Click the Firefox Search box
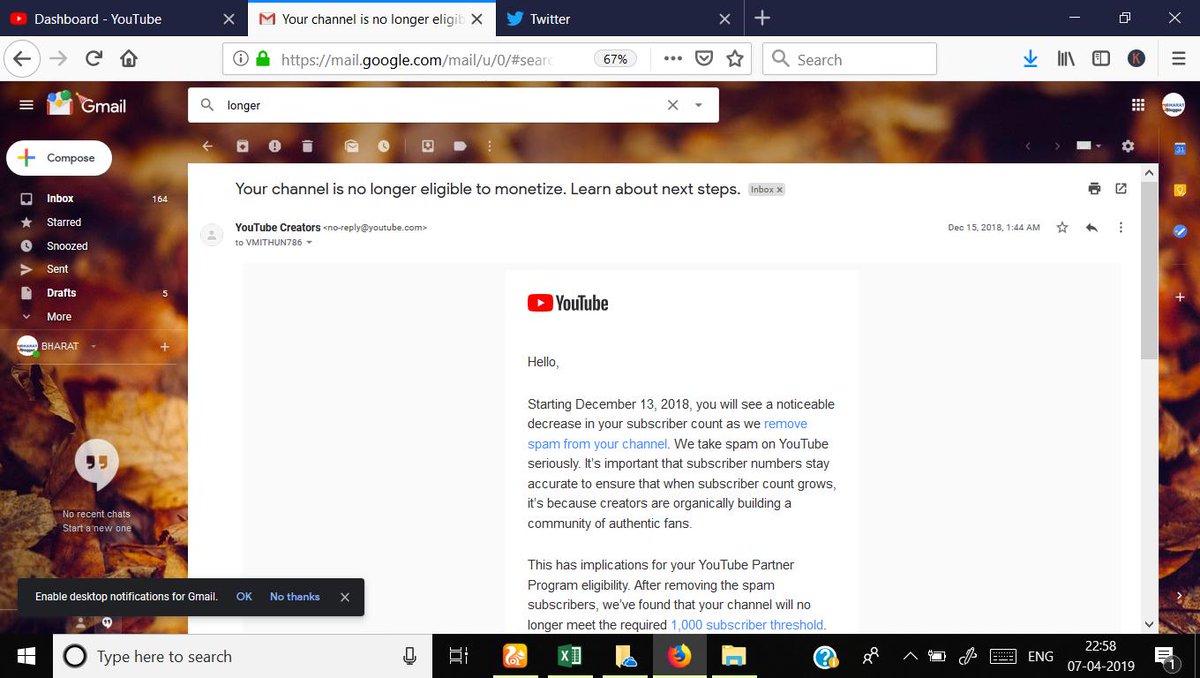The height and width of the screenshot is (678, 1200). (x=850, y=59)
